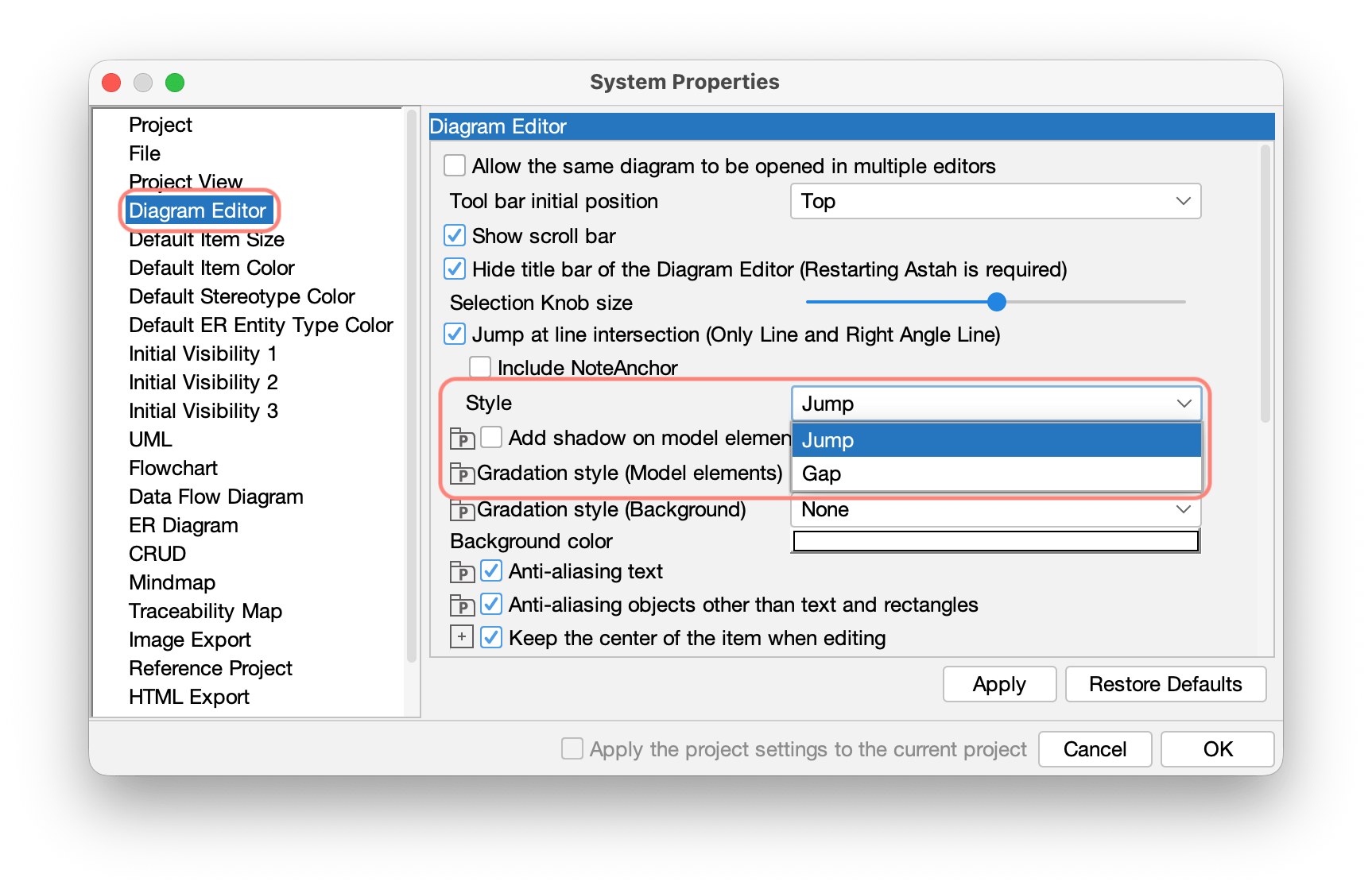
Task: Toggle Show scroll bar checkbox
Action: tap(455, 236)
